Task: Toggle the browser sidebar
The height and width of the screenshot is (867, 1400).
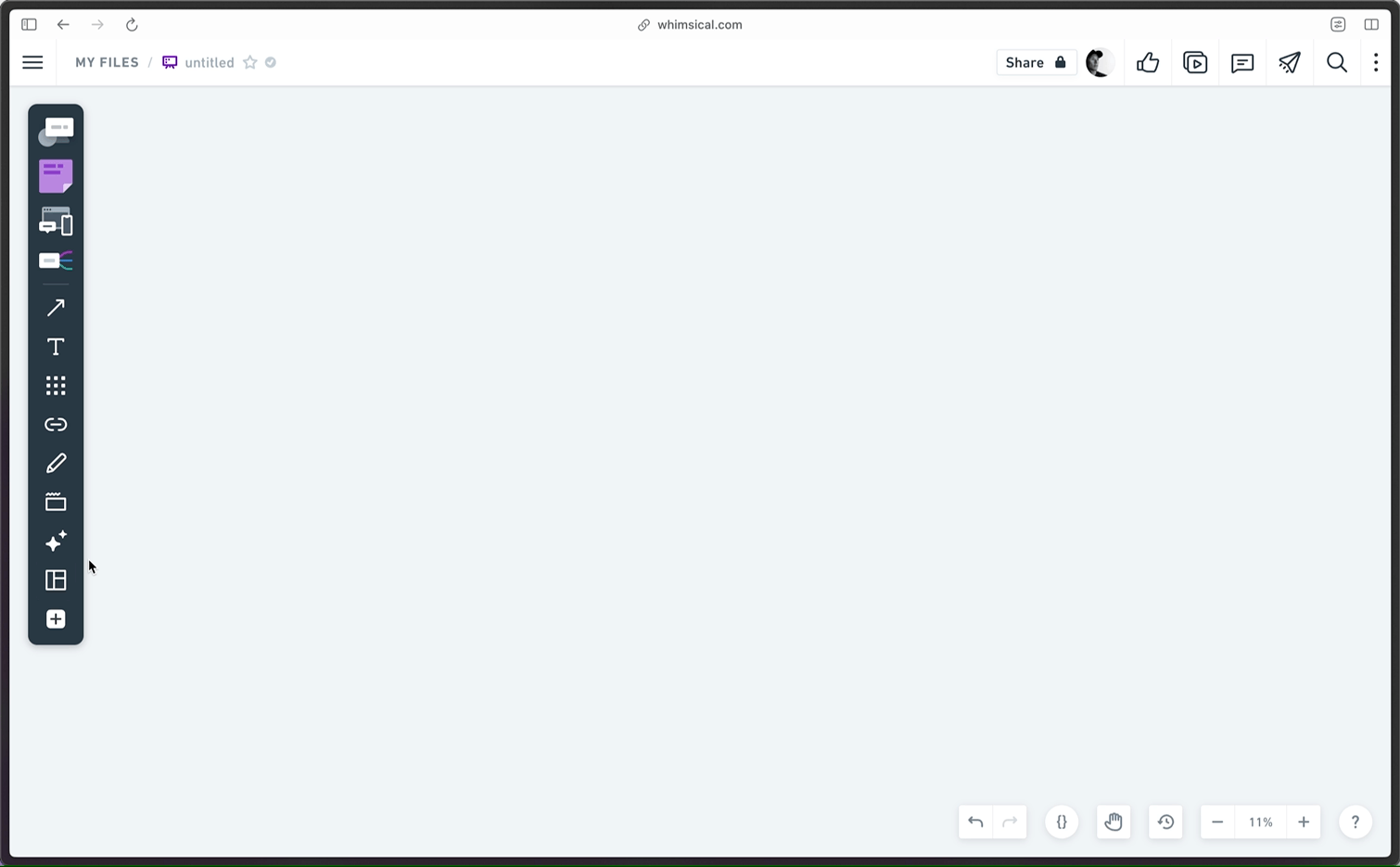Action: click(29, 25)
